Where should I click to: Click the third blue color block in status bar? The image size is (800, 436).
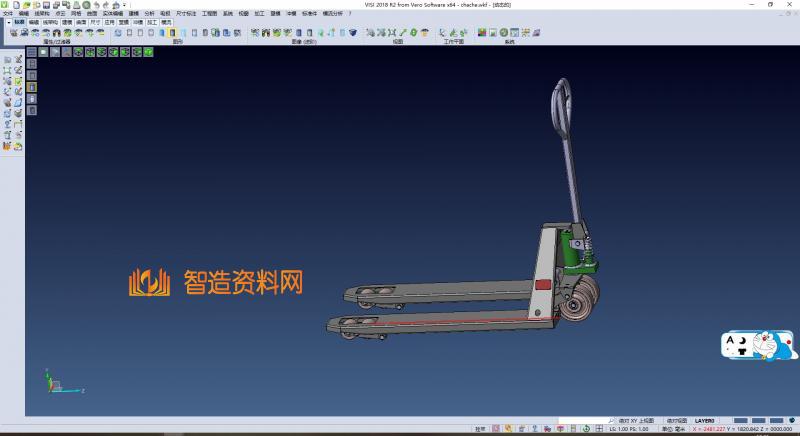click(776, 421)
